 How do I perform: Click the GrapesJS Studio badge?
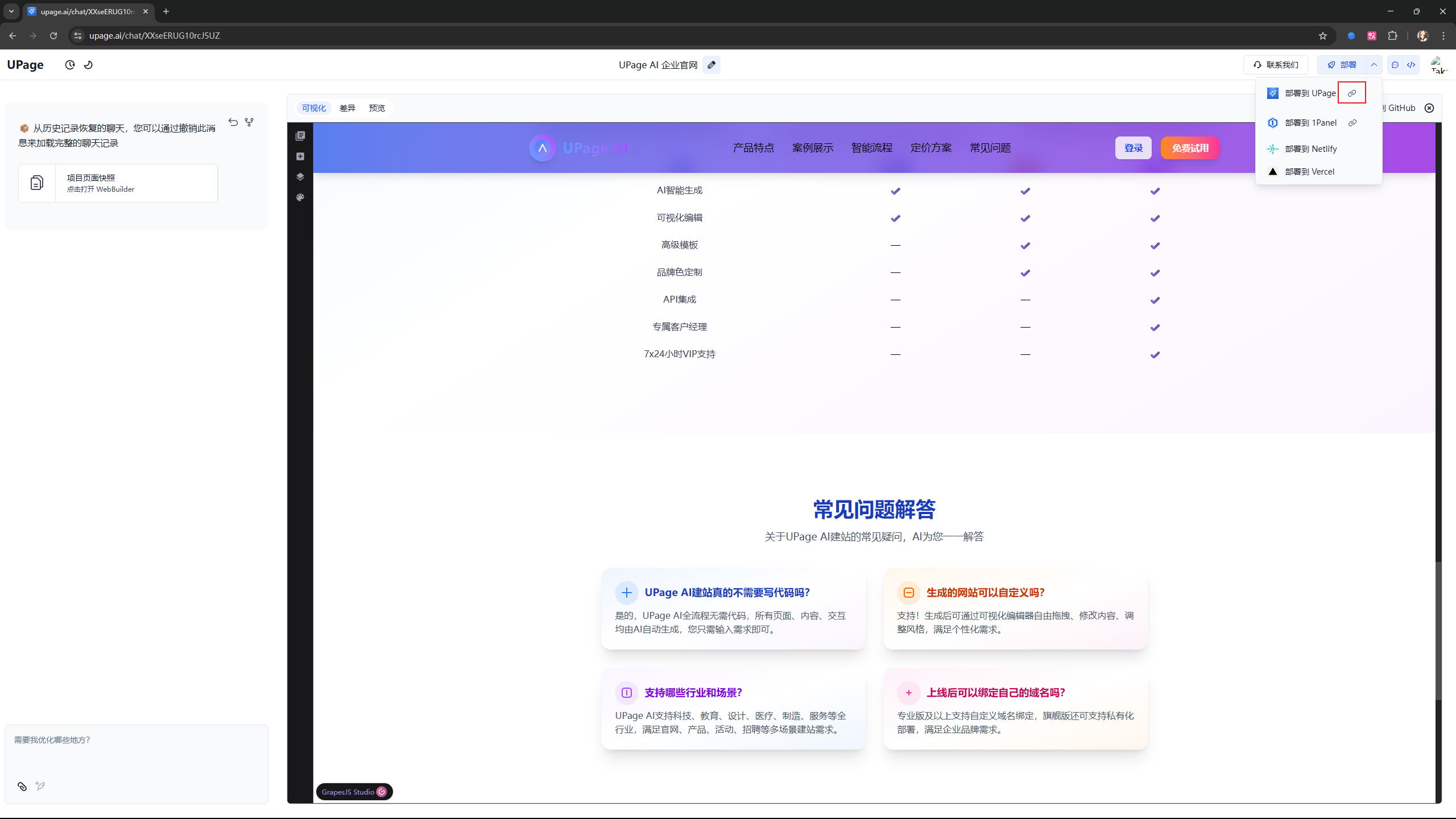[x=354, y=792]
